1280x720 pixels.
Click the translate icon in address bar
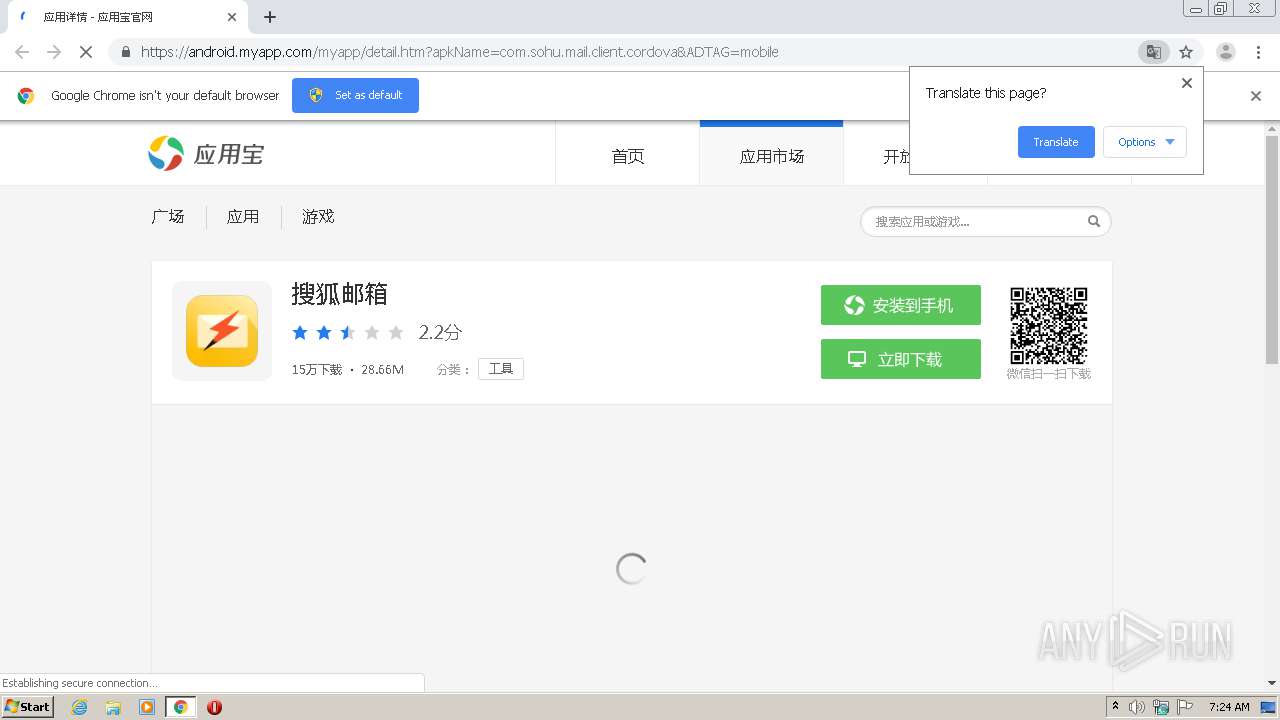click(x=1153, y=52)
